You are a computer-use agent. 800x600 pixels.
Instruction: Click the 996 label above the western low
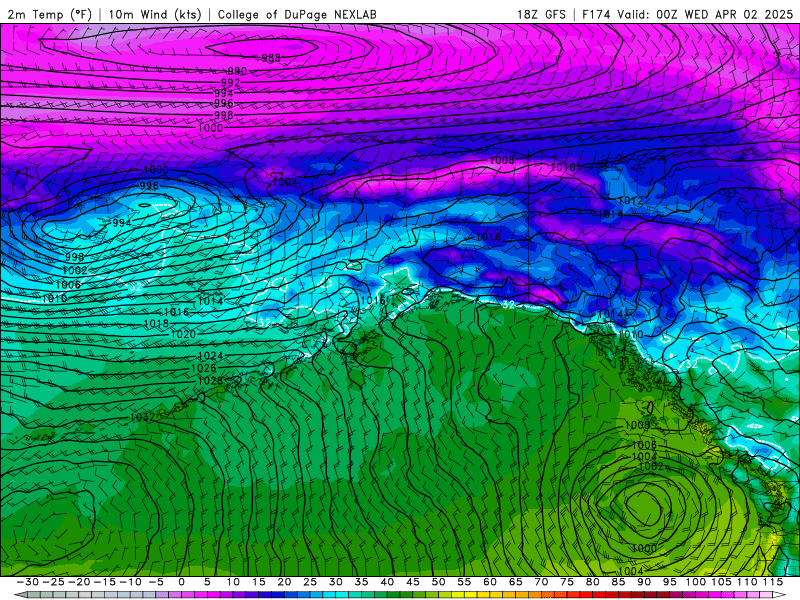click(x=149, y=186)
